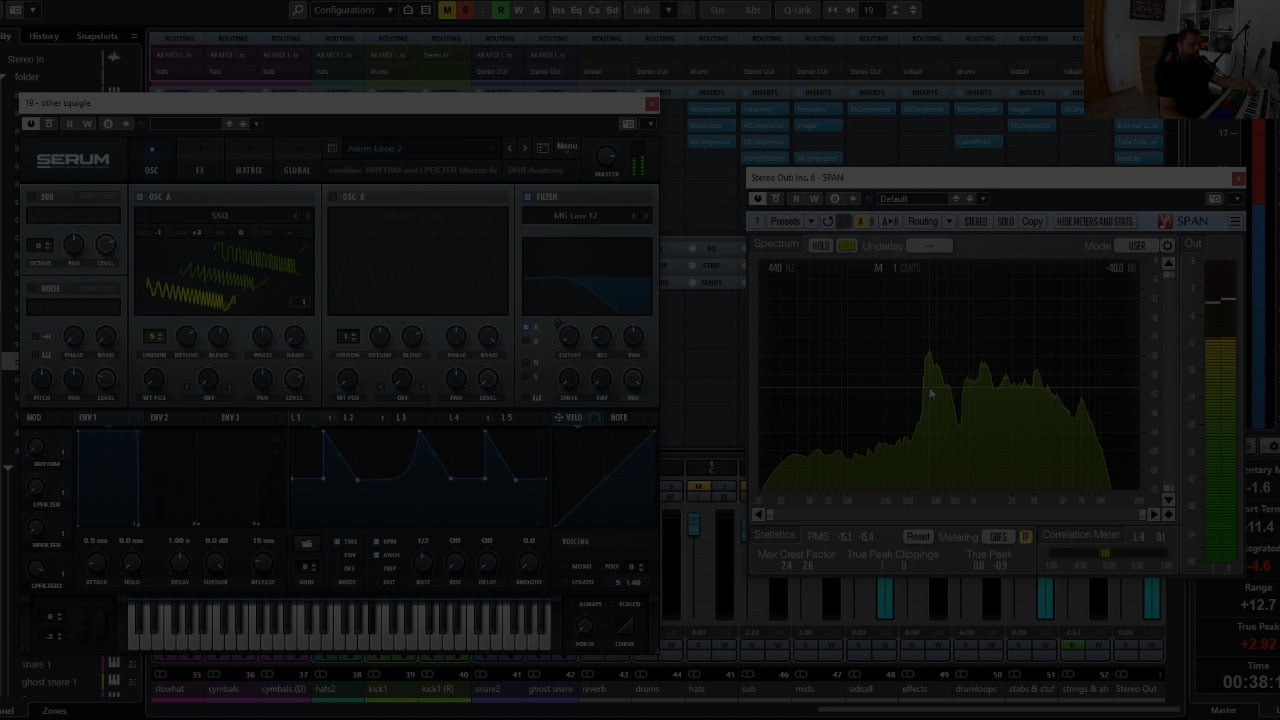Click the SPAN STEREO button

click(975, 221)
